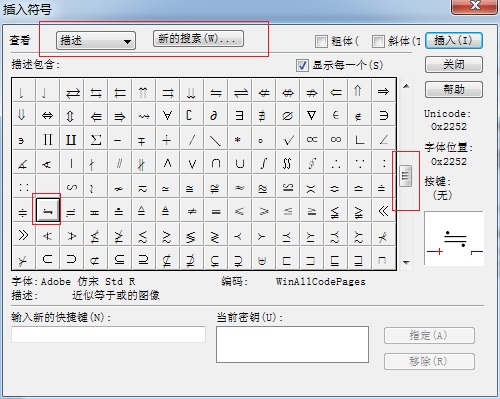Image resolution: width=500 pixels, height=399 pixels.
Task: Click the 关闭 button
Action: (454, 64)
